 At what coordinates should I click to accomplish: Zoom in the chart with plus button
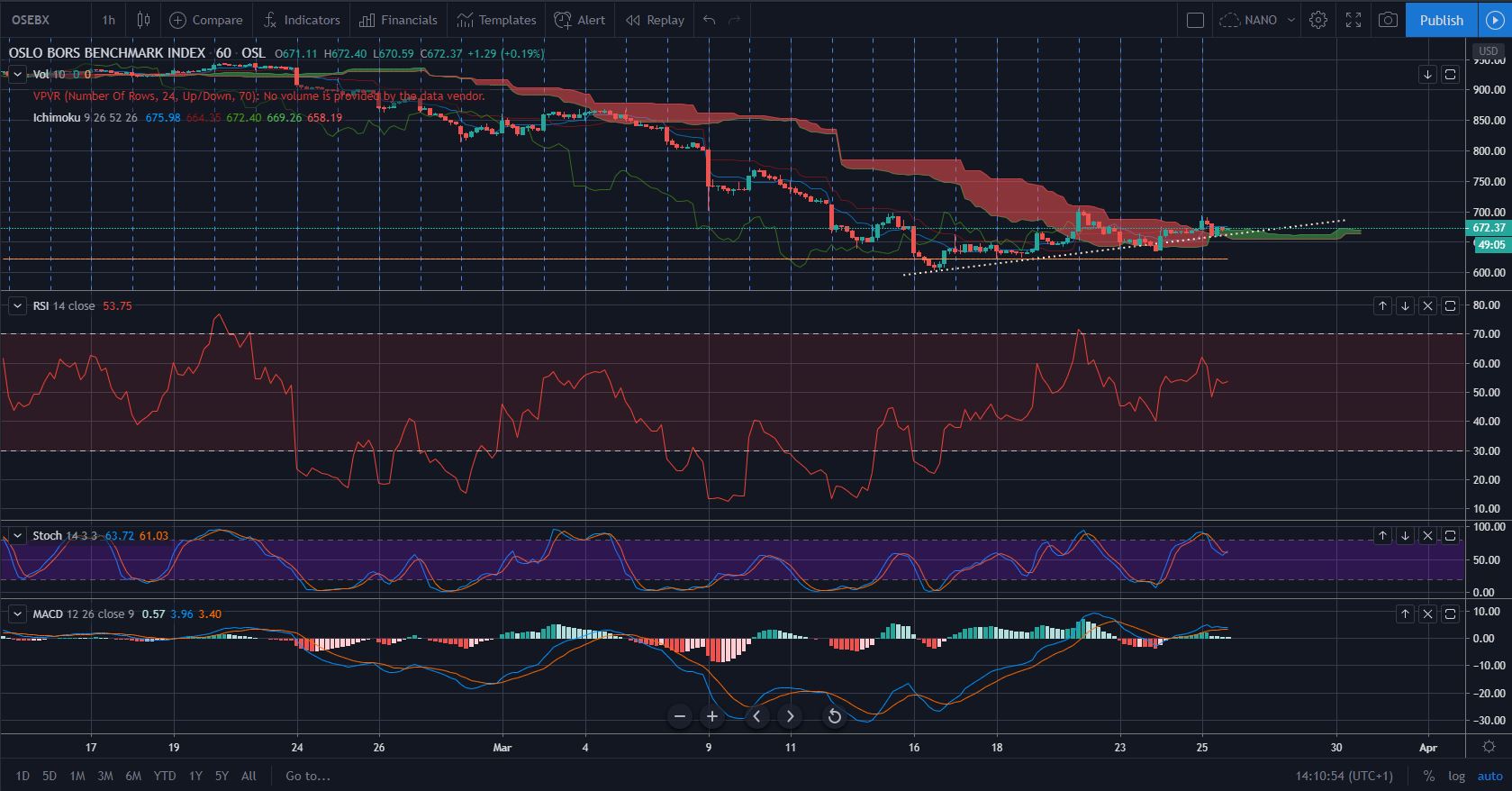711,716
